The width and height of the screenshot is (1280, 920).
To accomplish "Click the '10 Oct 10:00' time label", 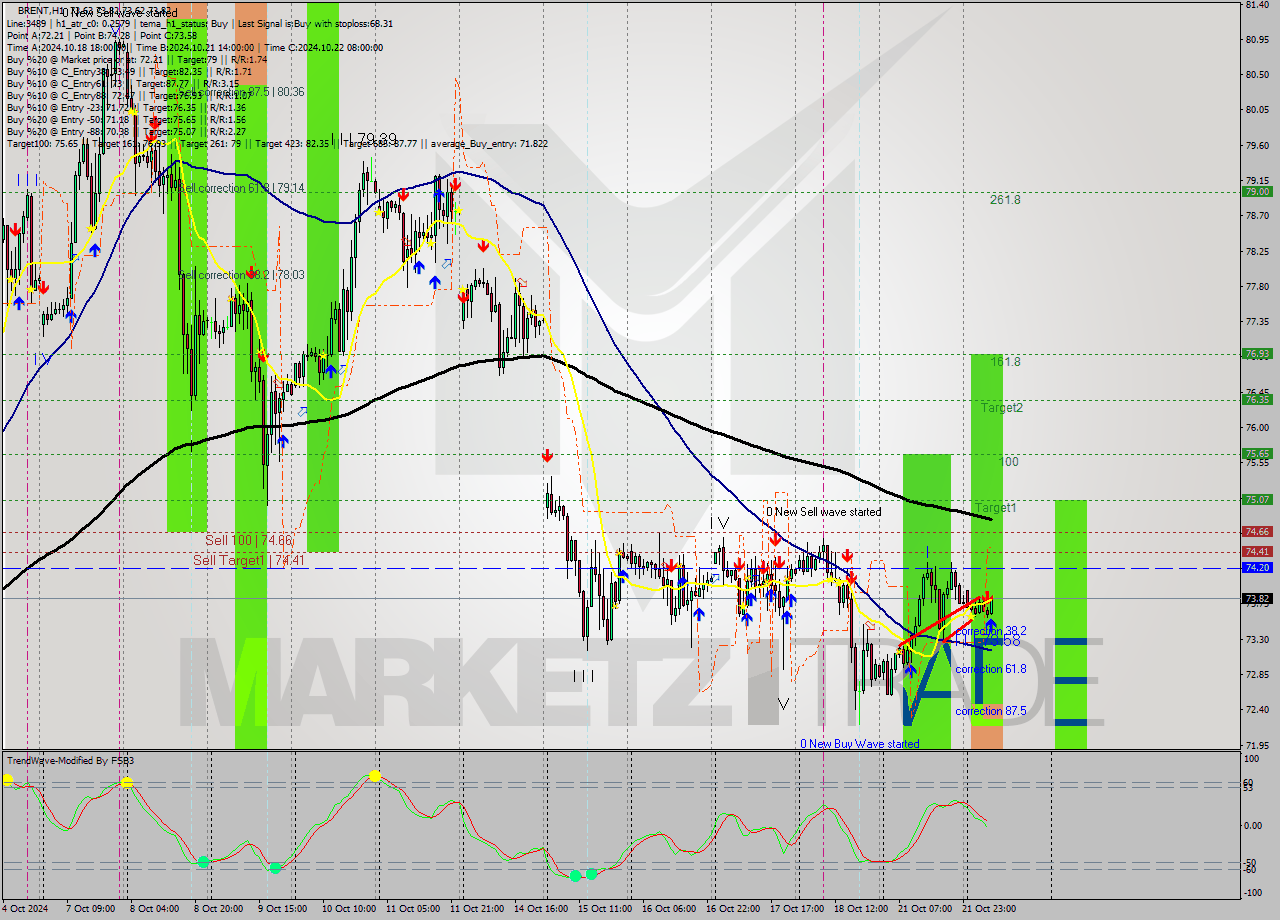I will [348, 908].
